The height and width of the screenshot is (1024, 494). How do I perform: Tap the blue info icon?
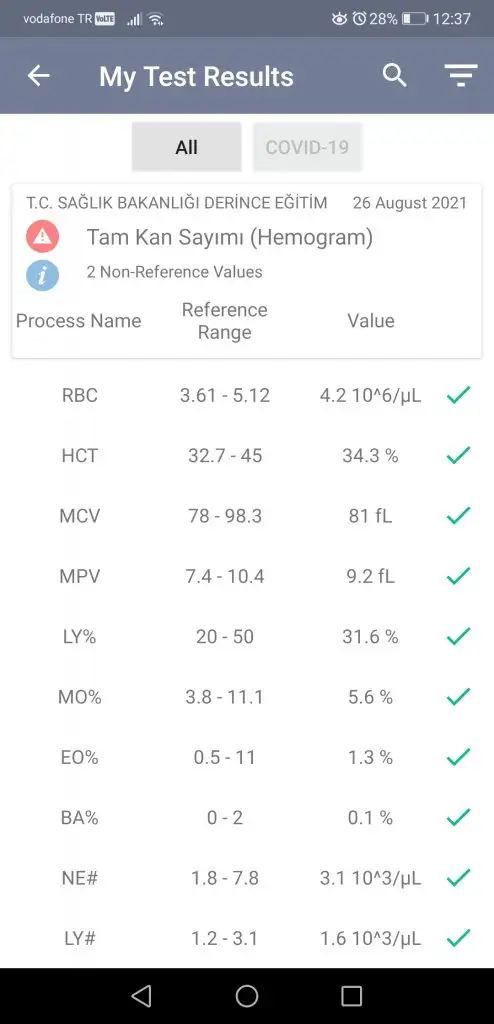point(42,274)
